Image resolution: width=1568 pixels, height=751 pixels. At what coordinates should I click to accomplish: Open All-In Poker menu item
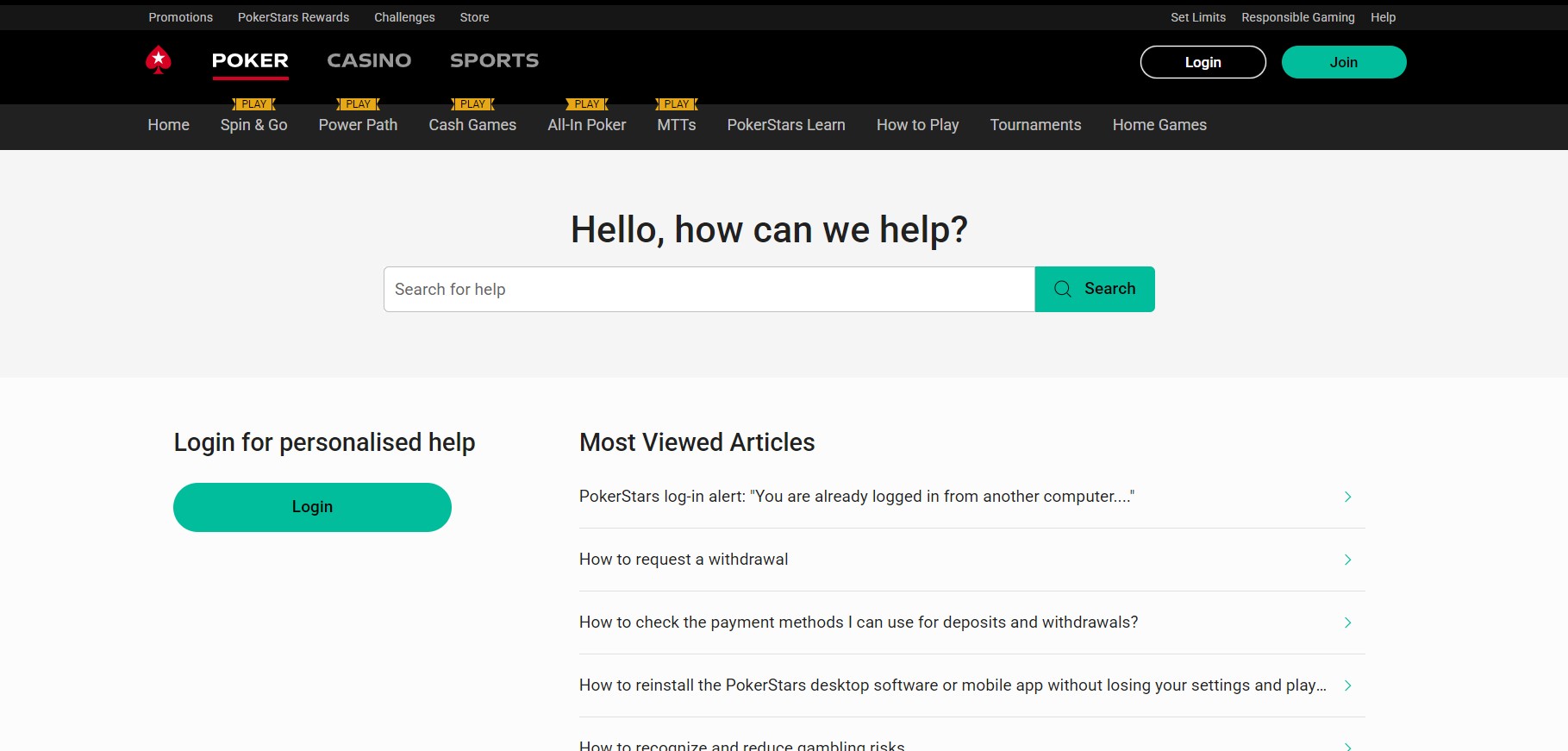tap(586, 125)
